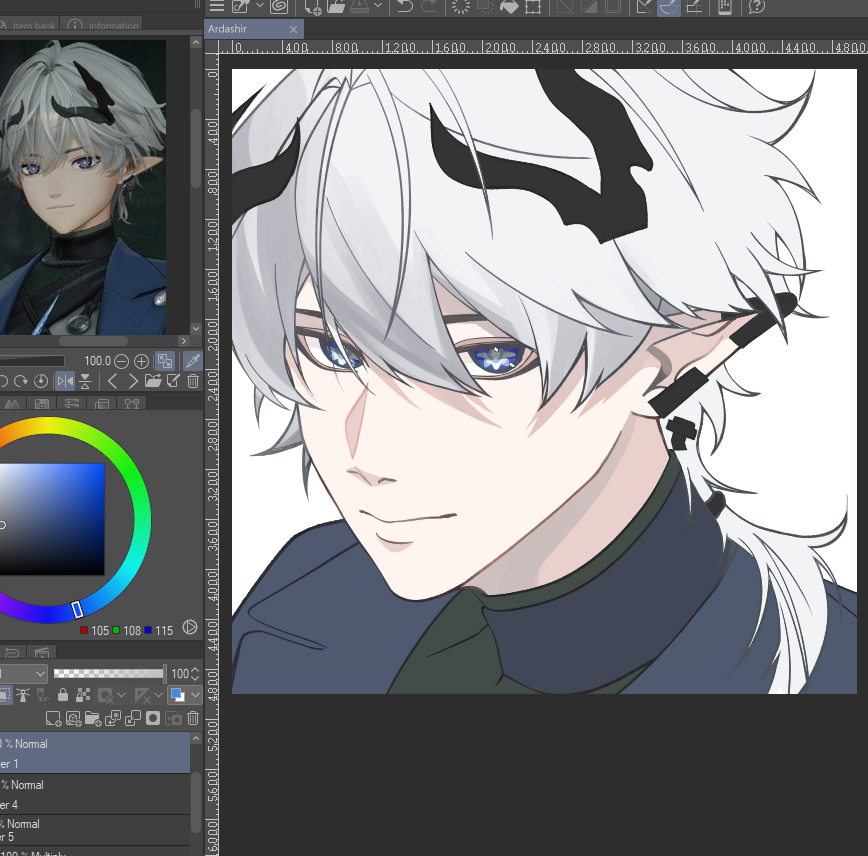This screenshot has height=856, width=868.
Task: Delete the selected layer
Action: (x=193, y=718)
